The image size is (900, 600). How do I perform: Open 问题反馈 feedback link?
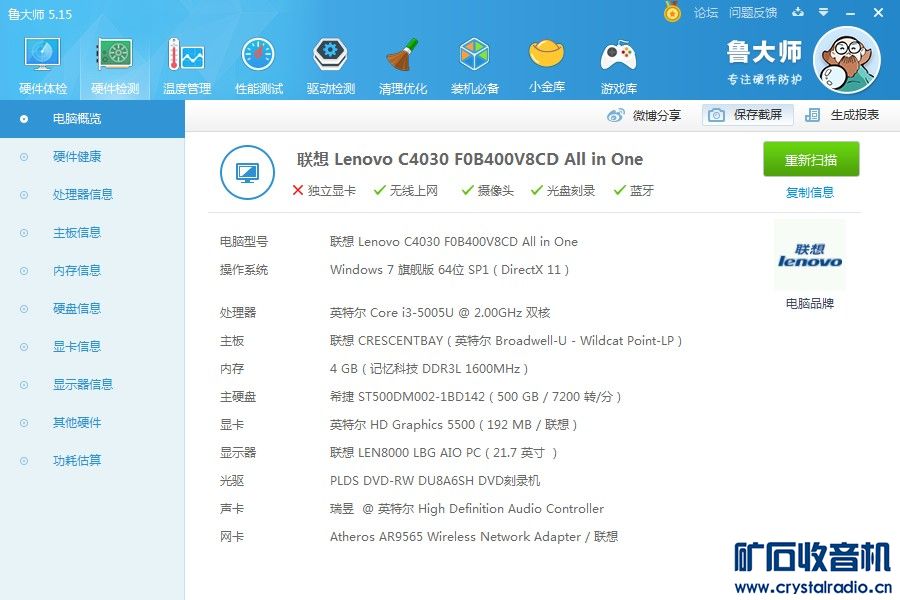753,13
